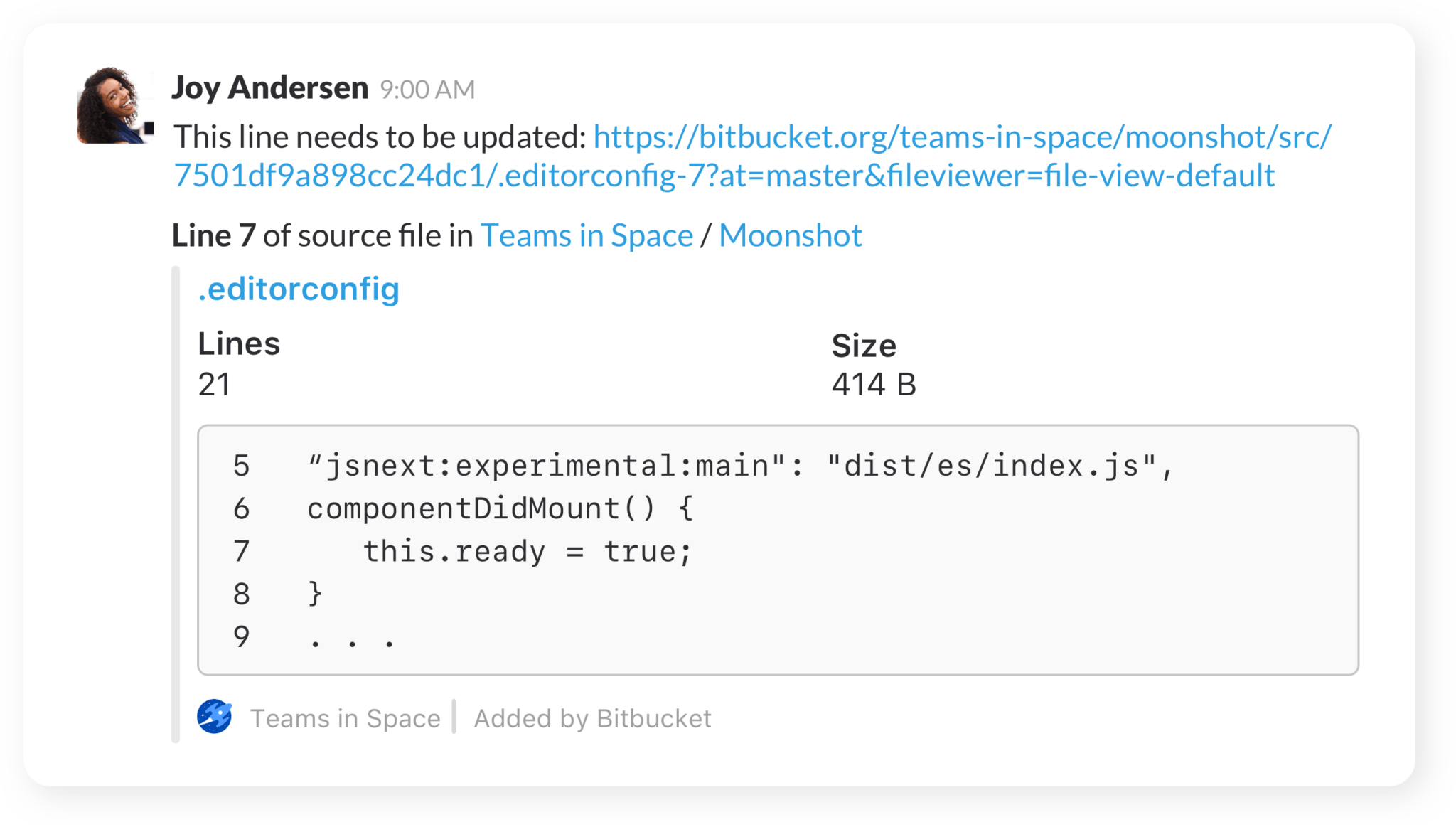1456x827 pixels.
Task: Select the Size value 414 B
Action: (874, 385)
